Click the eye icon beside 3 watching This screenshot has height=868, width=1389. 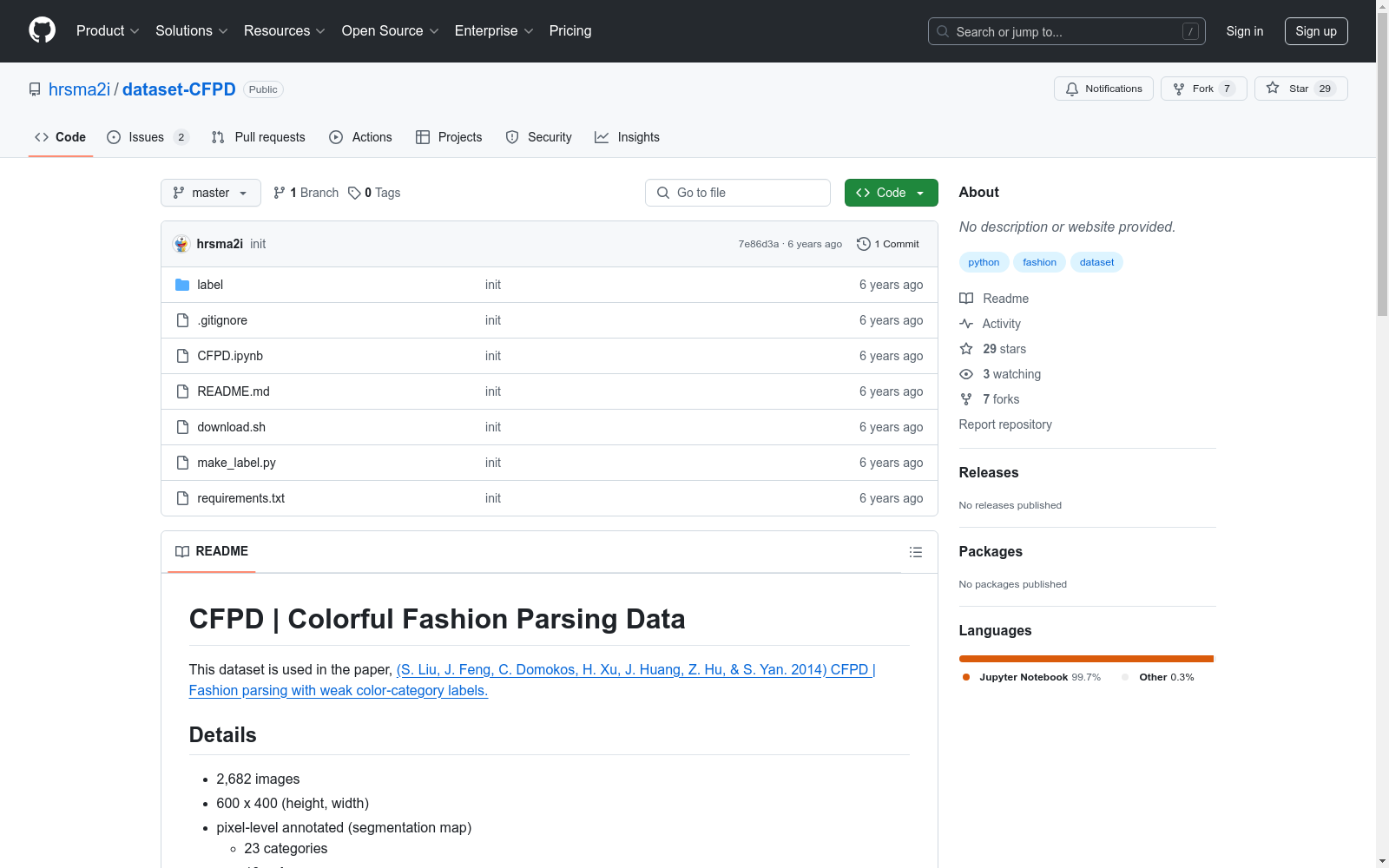click(966, 374)
